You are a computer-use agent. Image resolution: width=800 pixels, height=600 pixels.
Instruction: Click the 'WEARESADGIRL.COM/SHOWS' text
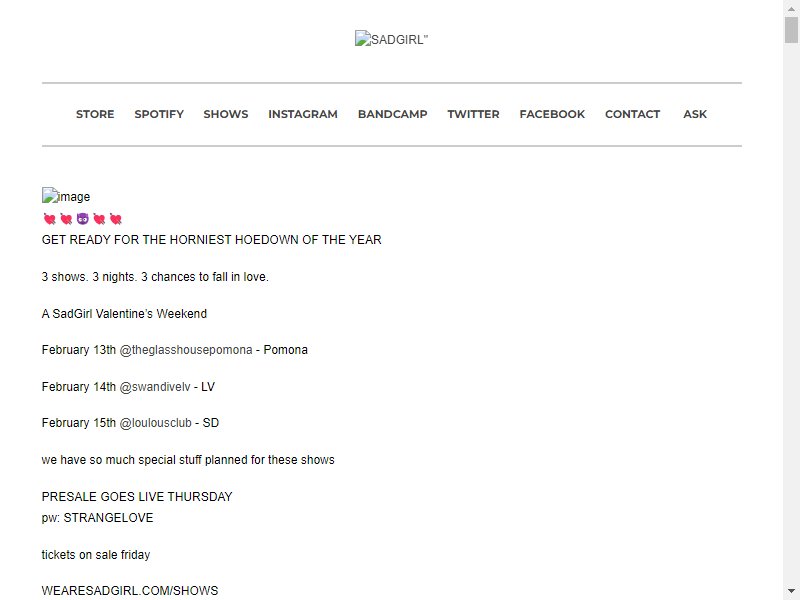click(x=130, y=591)
